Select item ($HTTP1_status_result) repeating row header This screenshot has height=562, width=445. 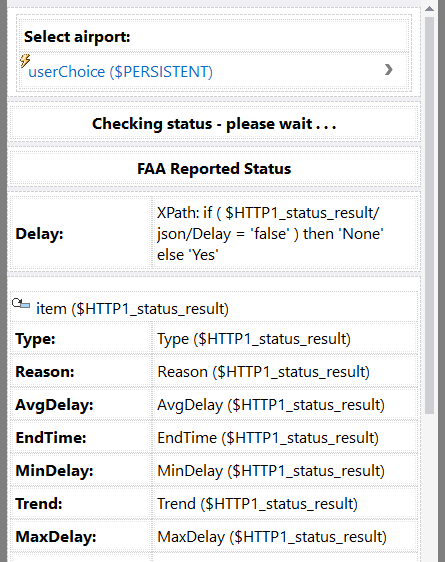click(214, 308)
